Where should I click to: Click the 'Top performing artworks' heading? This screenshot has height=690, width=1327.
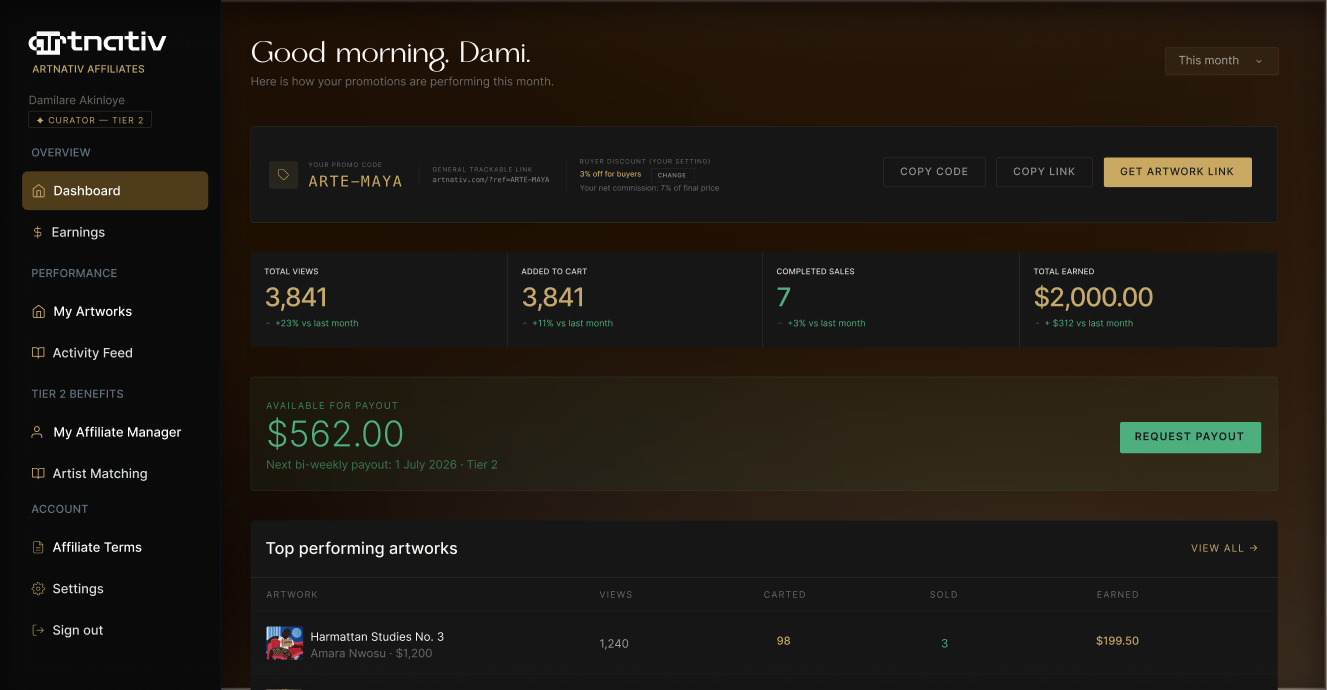click(361, 549)
